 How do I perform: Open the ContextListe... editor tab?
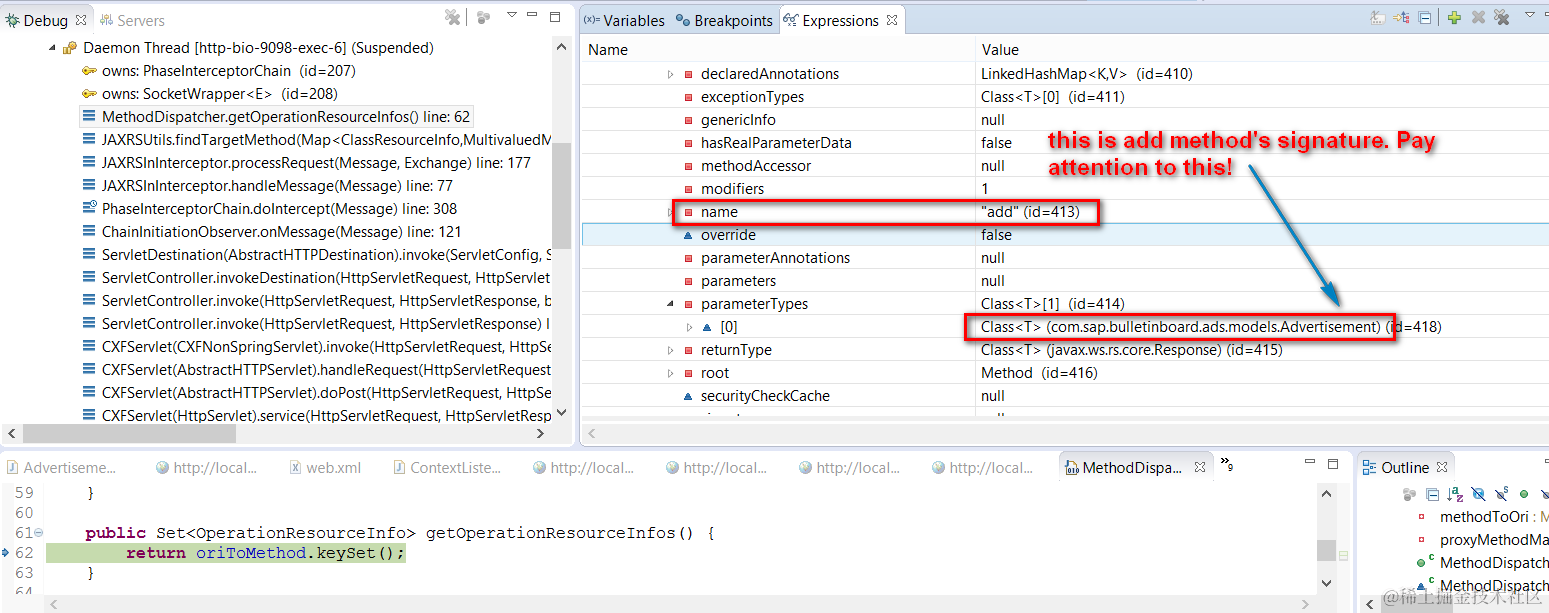click(x=447, y=467)
